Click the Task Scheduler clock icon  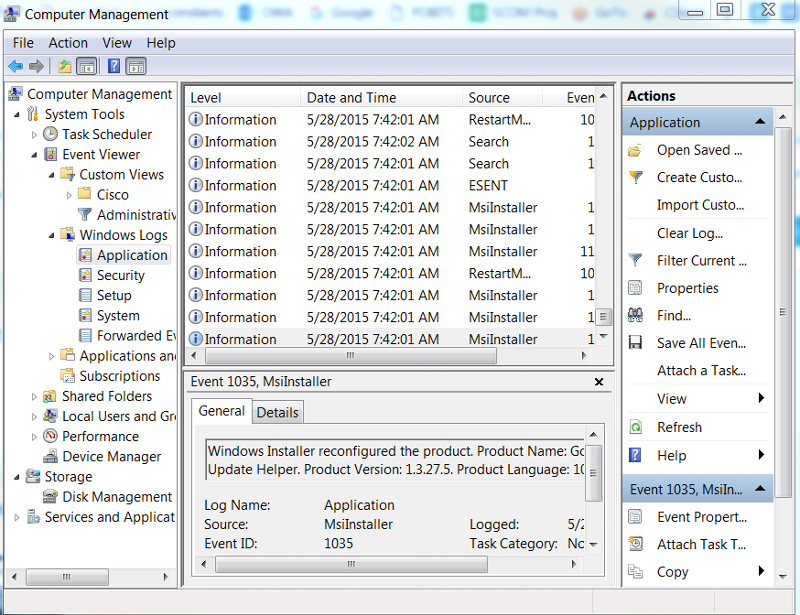[50, 134]
